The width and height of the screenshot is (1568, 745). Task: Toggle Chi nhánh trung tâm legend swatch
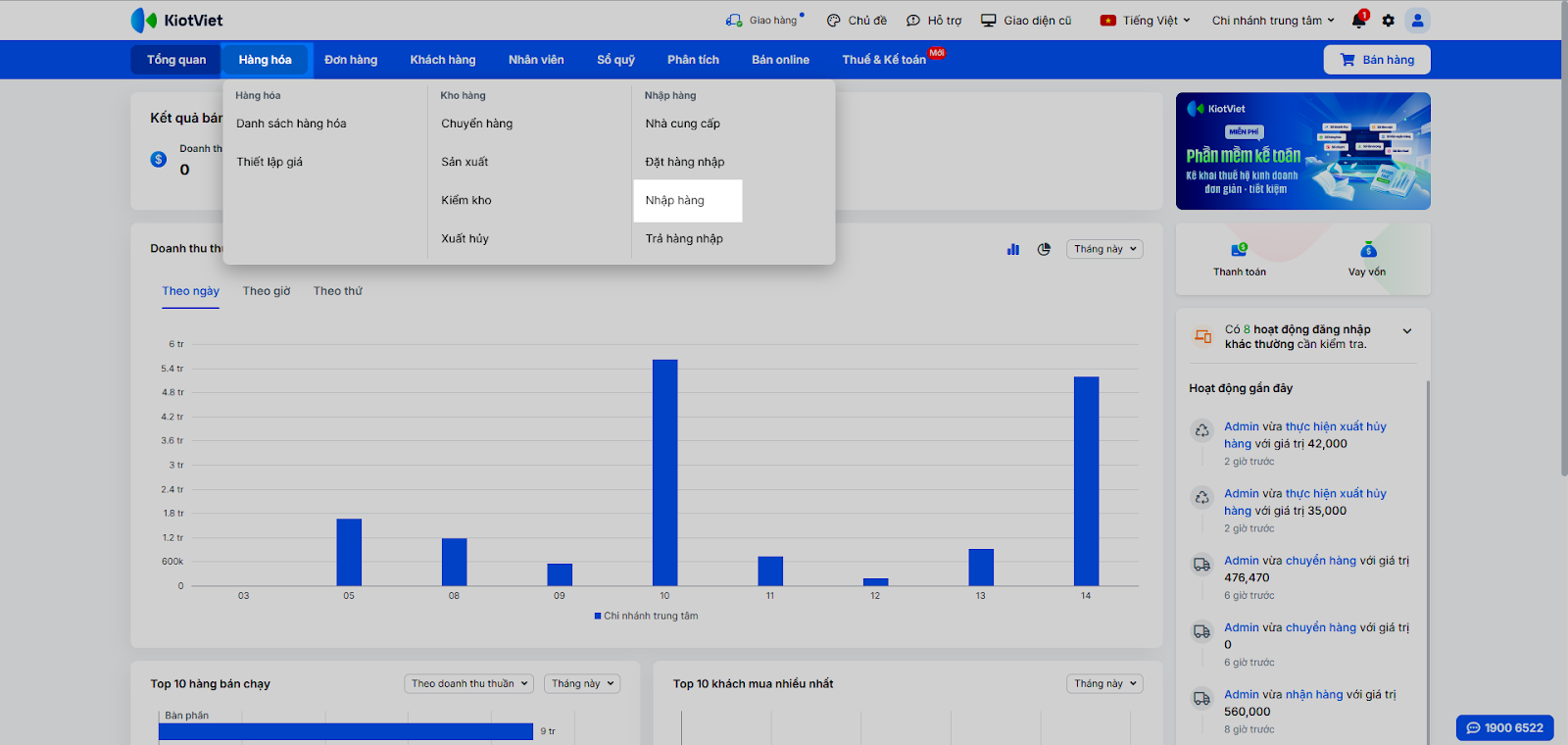[x=598, y=616]
